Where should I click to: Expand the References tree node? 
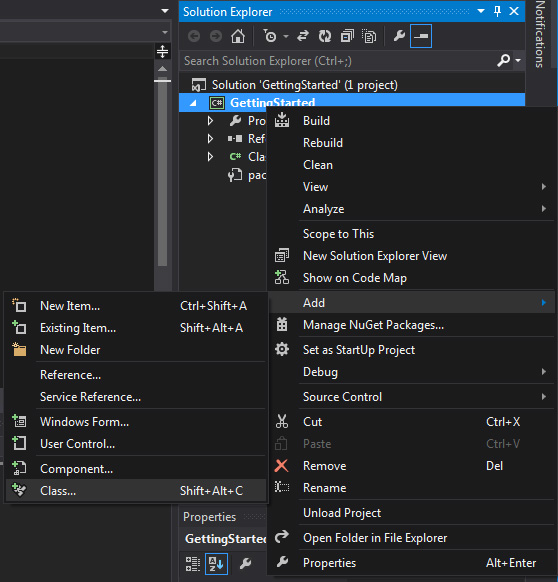pos(210,138)
